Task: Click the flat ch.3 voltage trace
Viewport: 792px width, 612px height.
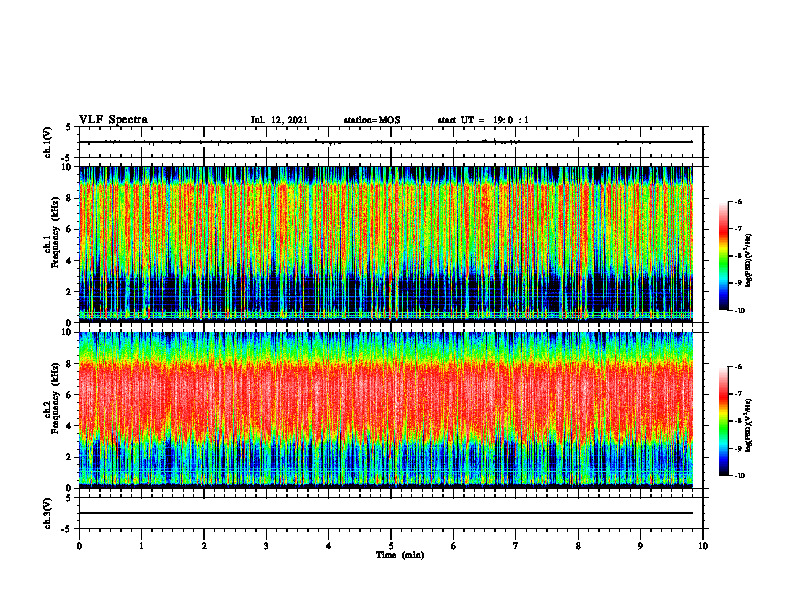Action: [x=386, y=513]
